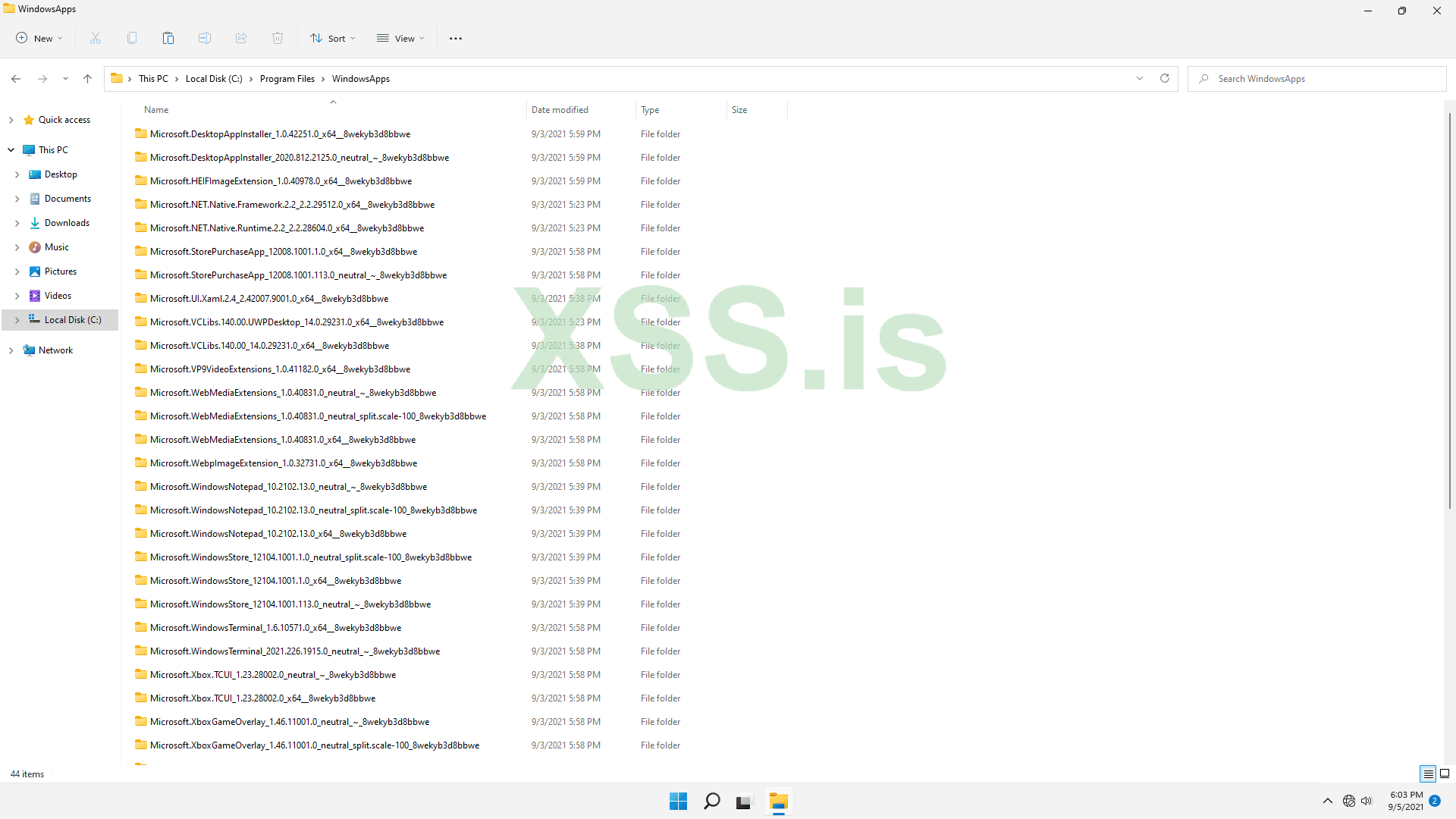Click the Cut scissors icon in toolbar
This screenshot has width=1456, height=819.
pos(96,38)
